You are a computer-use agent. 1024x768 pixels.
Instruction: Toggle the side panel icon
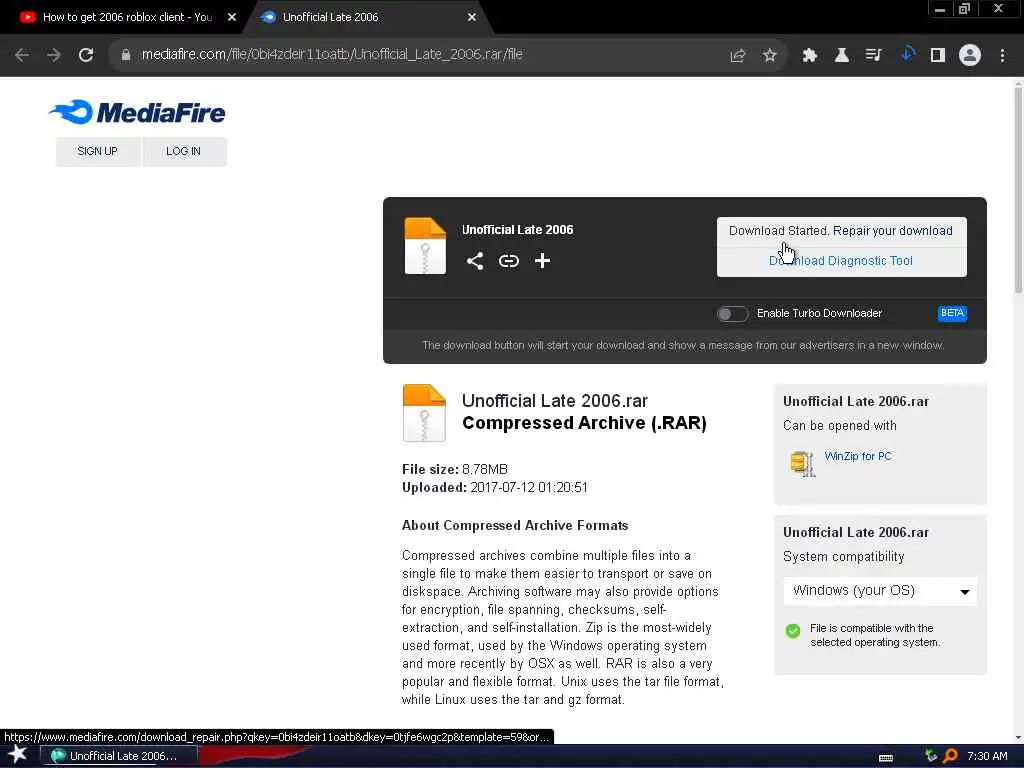point(938,56)
